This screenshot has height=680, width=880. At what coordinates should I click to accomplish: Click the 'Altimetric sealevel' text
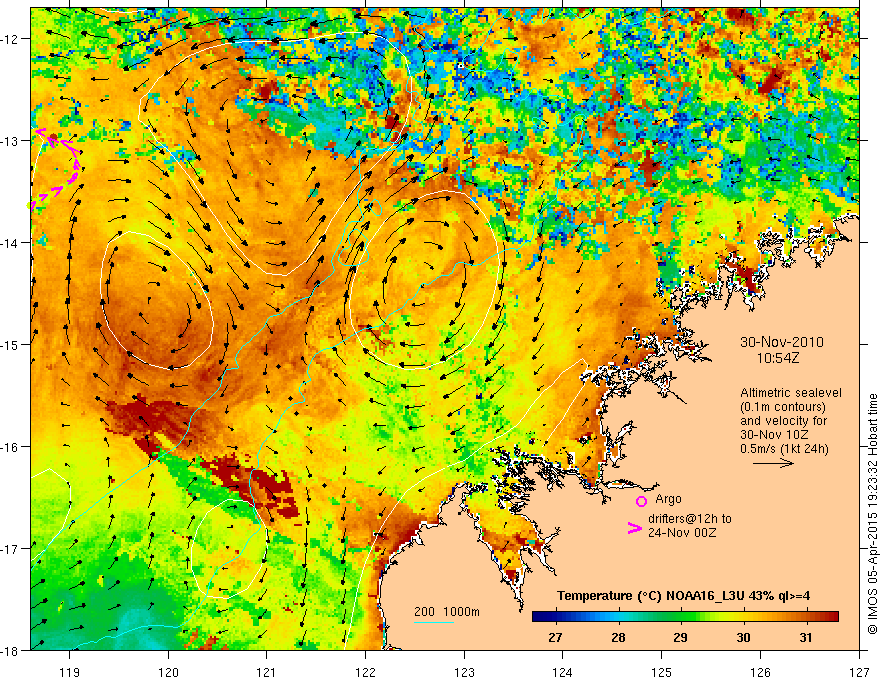[791, 393]
